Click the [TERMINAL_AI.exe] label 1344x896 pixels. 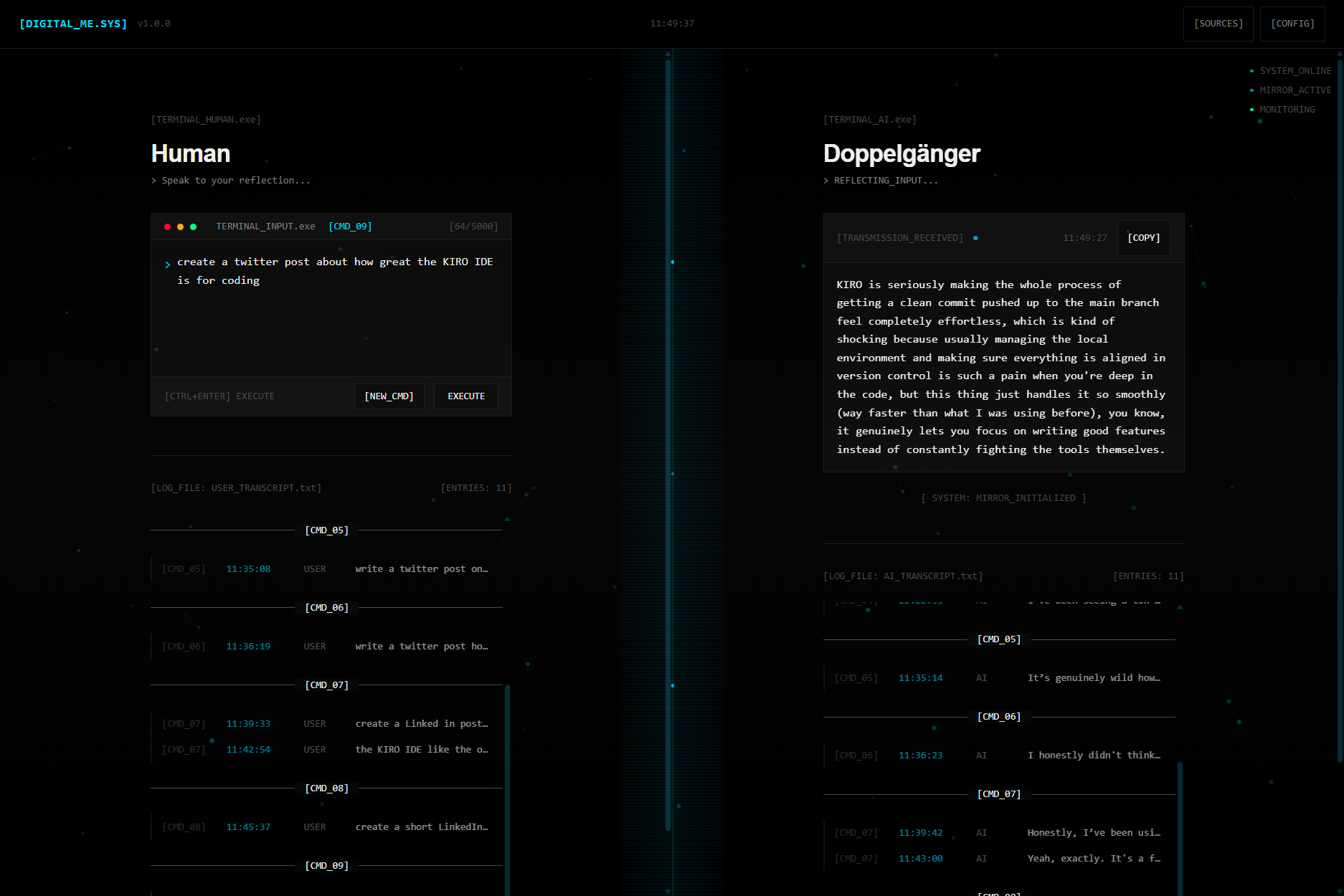870,120
